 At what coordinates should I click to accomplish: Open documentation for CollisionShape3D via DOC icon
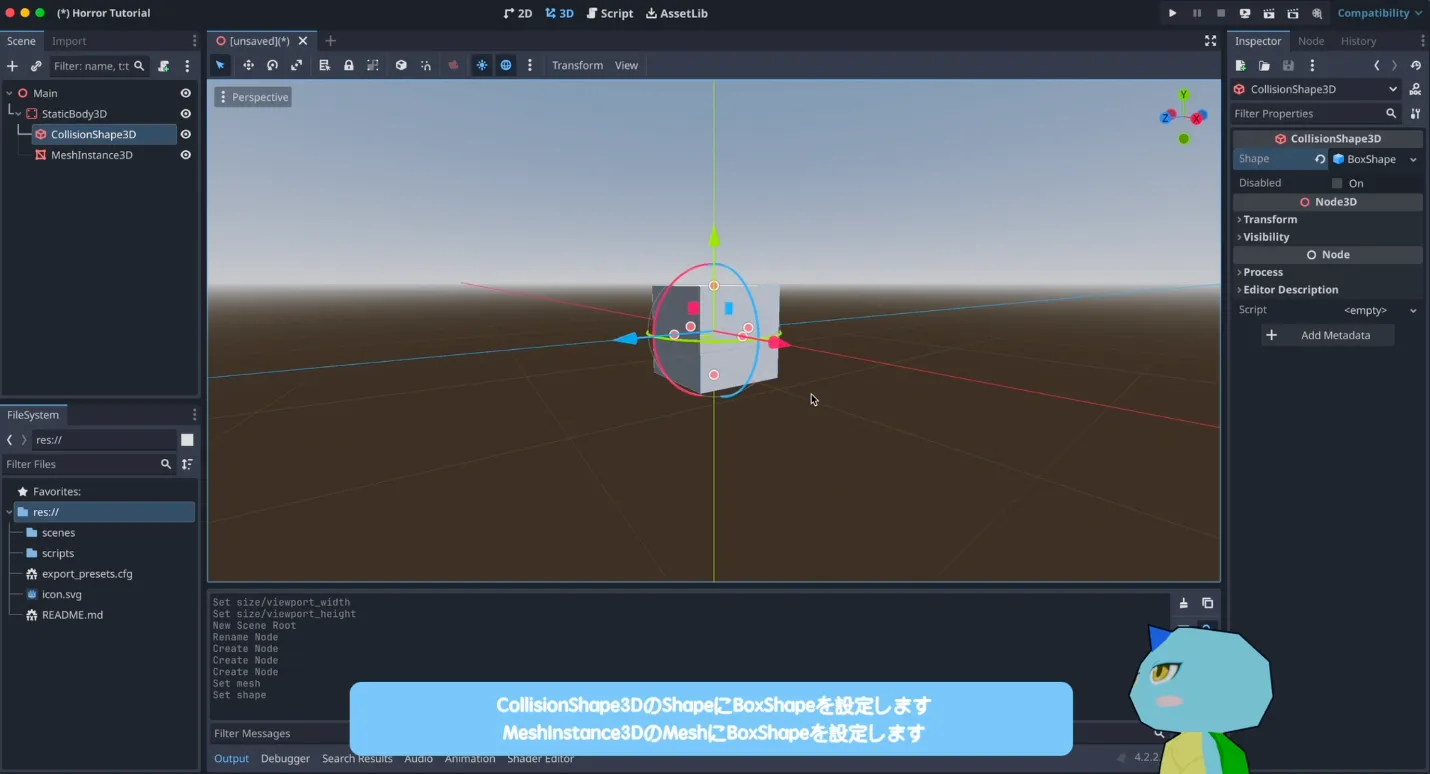click(1415, 89)
